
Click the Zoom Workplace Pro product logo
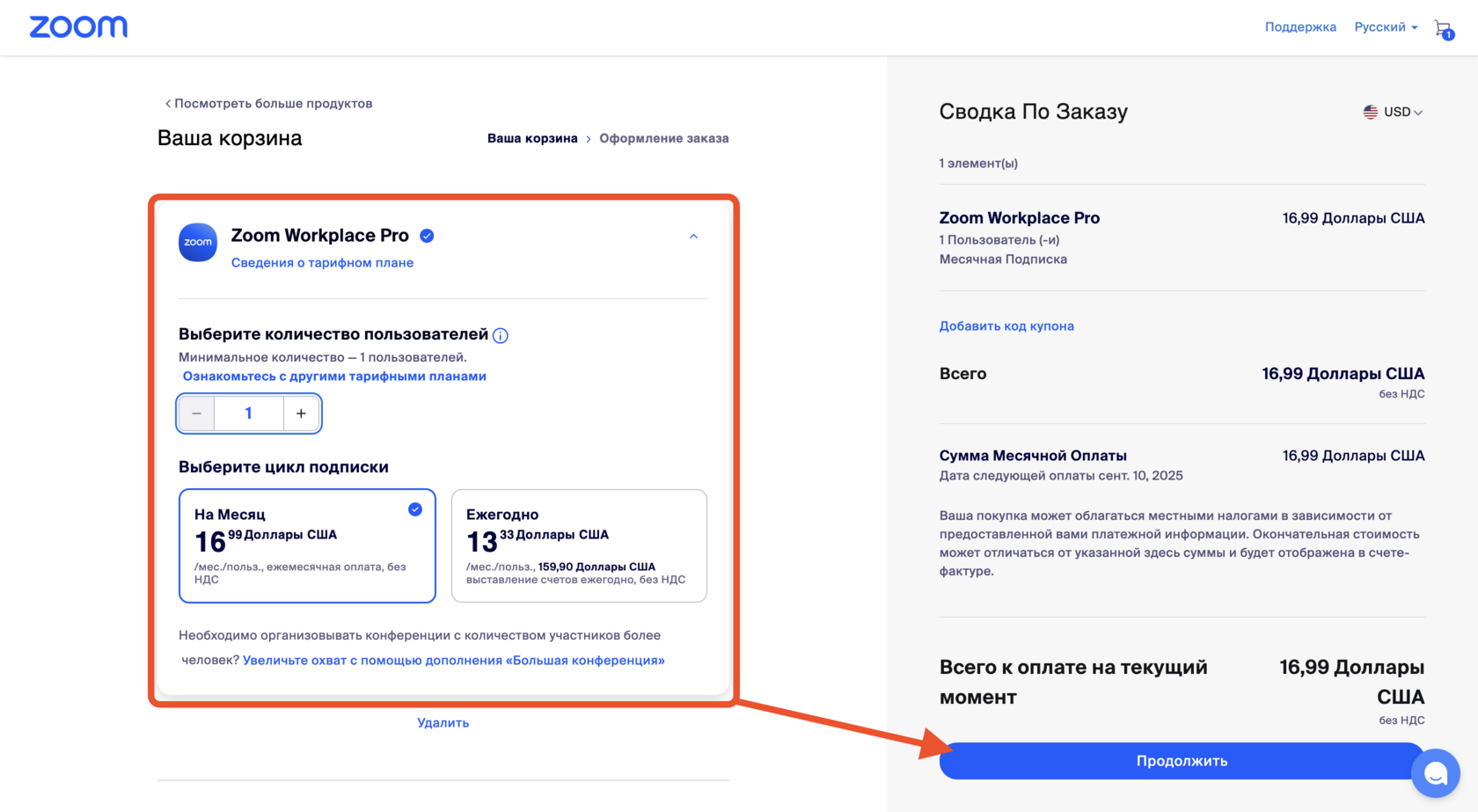(x=198, y=242)
